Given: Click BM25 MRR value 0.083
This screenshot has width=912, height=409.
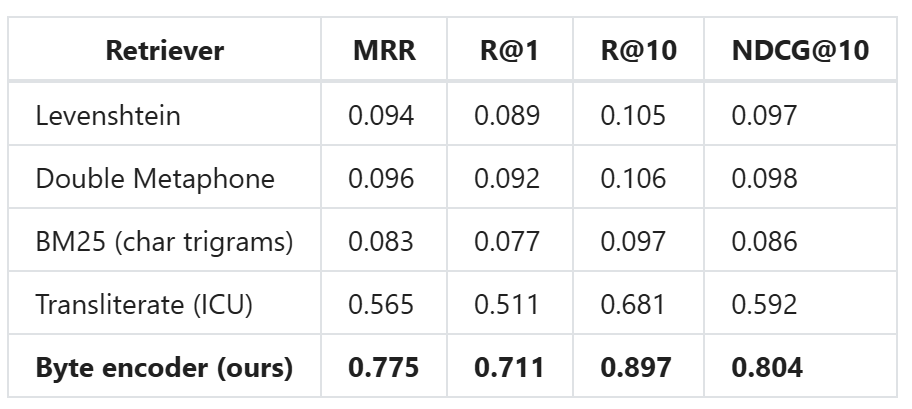Looking at the screenshot, I should tap(381, 241).
